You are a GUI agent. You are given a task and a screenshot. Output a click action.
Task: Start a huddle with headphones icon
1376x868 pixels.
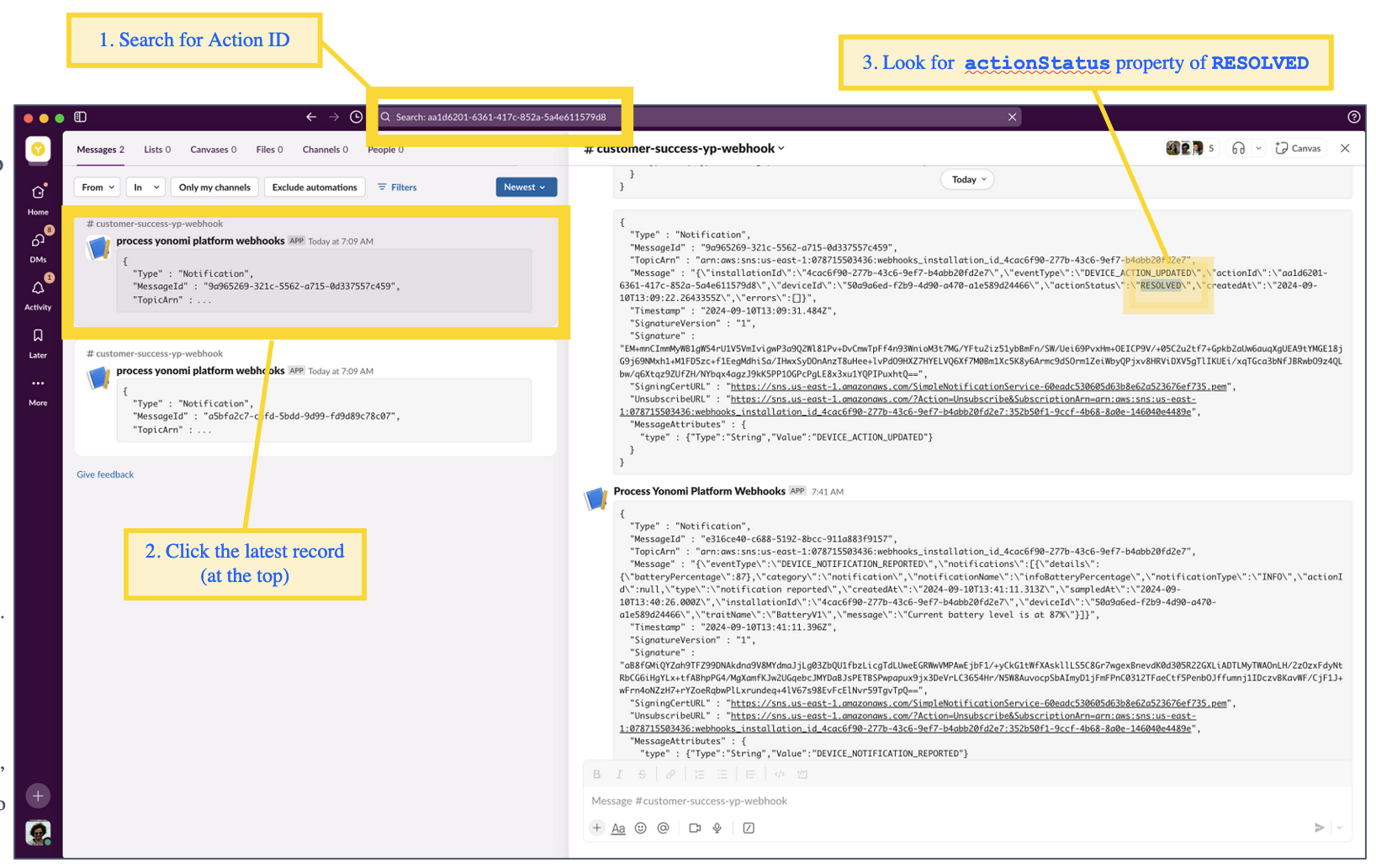tap(1238, 148)
